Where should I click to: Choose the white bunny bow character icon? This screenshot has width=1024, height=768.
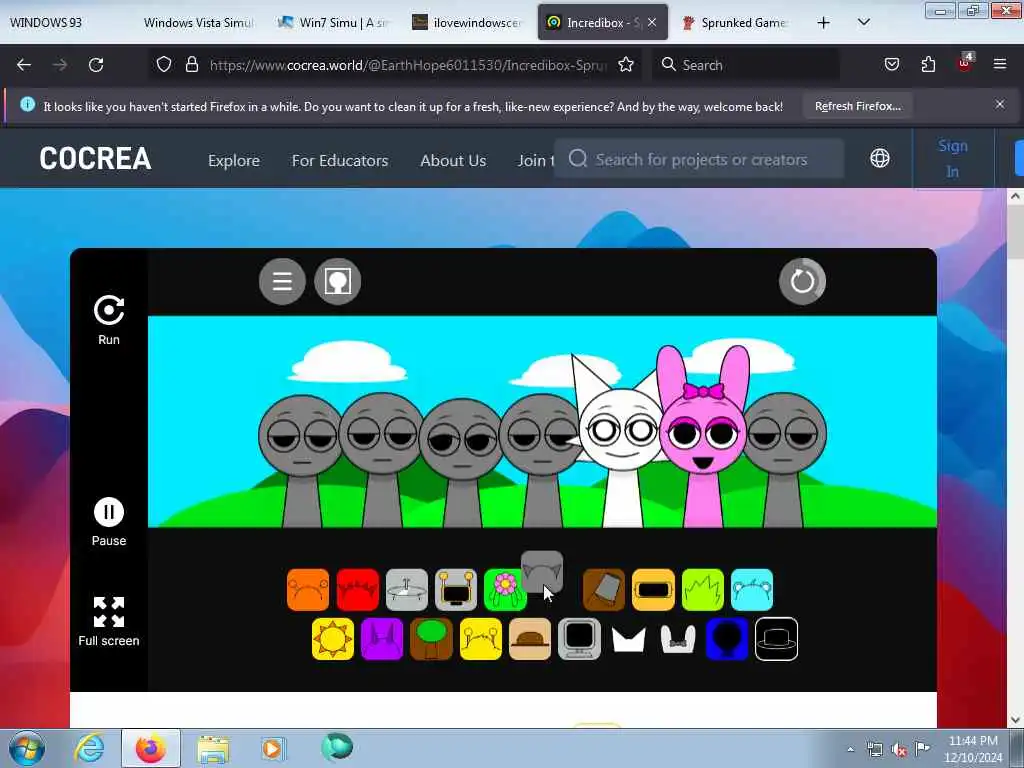click(678, 639)
